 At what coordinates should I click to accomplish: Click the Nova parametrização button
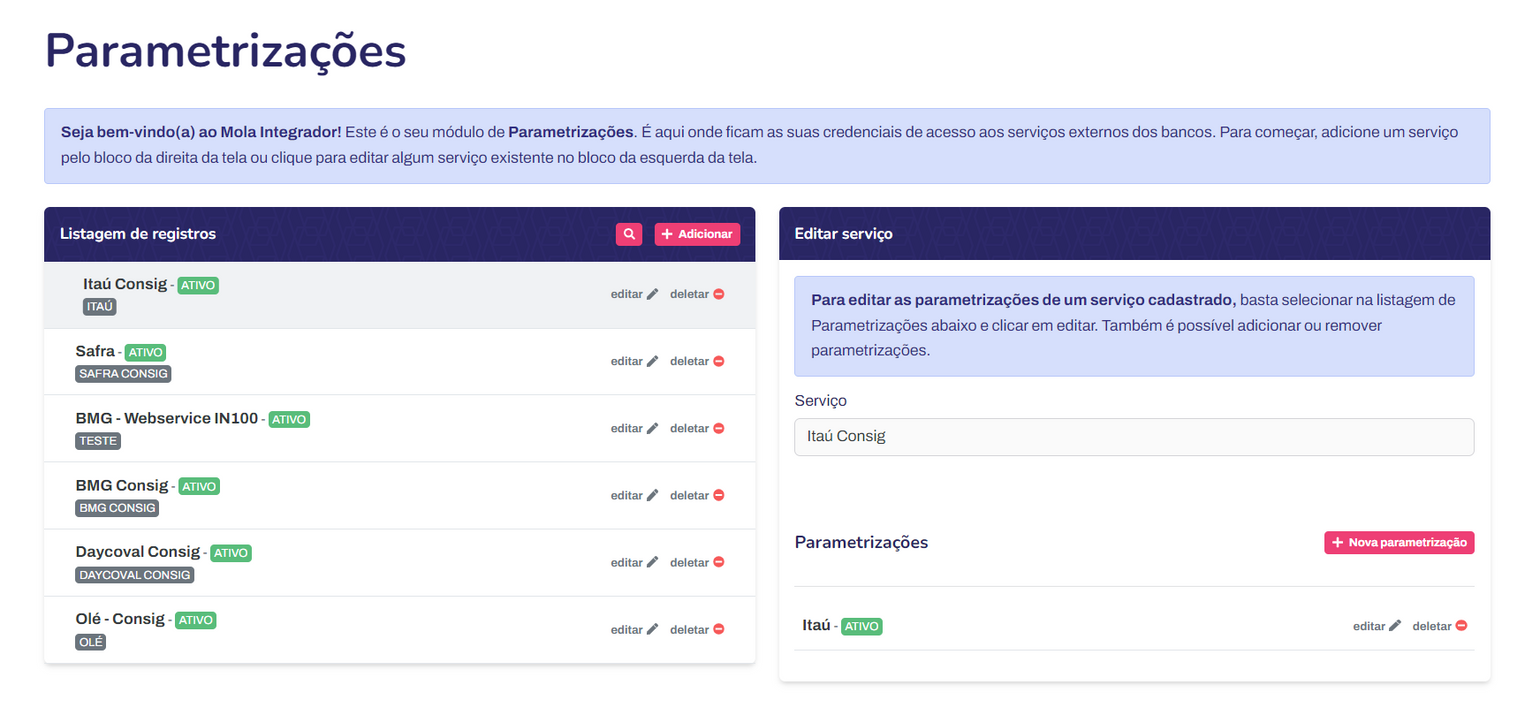click(1399, 542)
